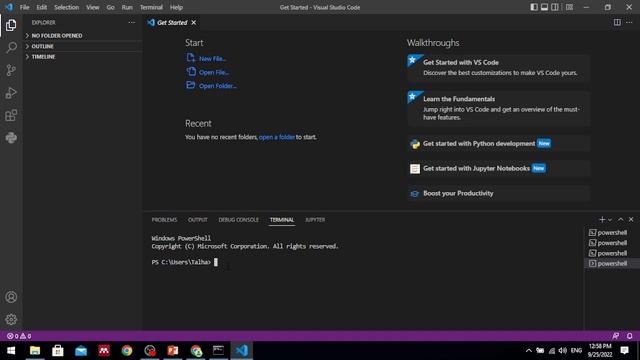The height and width of the screenshot is (360, 640).
Task: Open the Accounts menu icon
Action: (x=11, y=297)
